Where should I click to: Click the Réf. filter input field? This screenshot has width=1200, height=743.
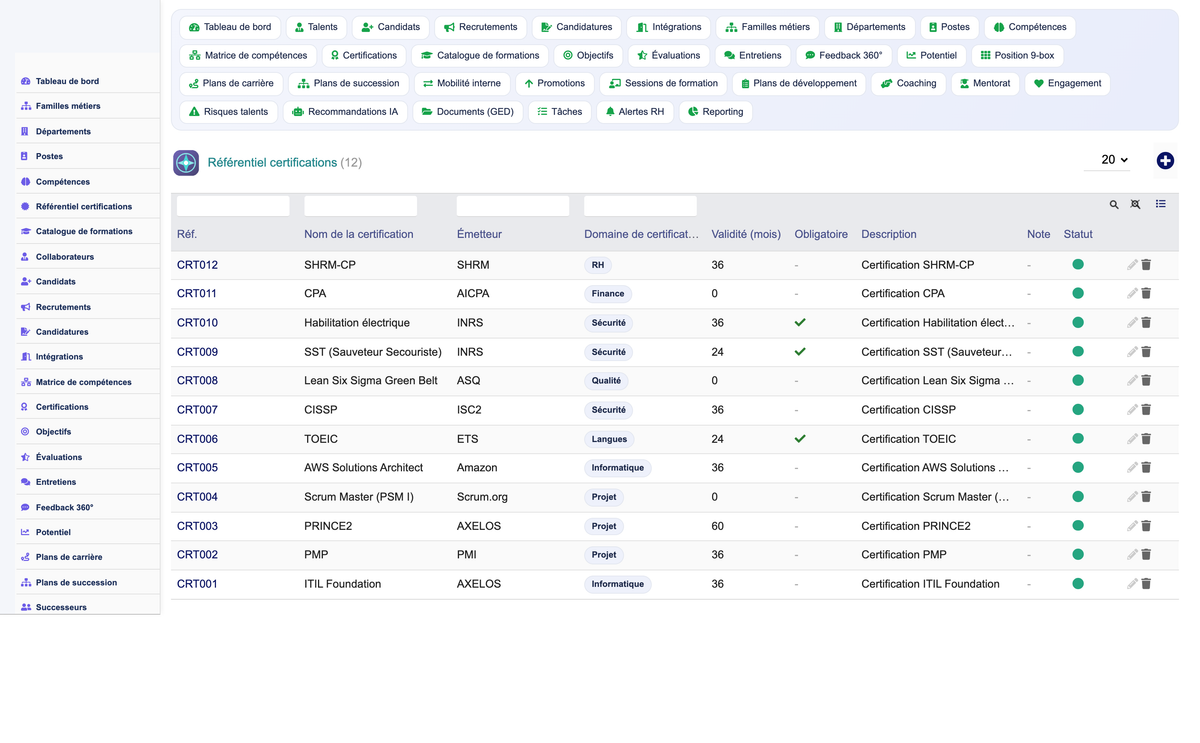coord(233,206)
